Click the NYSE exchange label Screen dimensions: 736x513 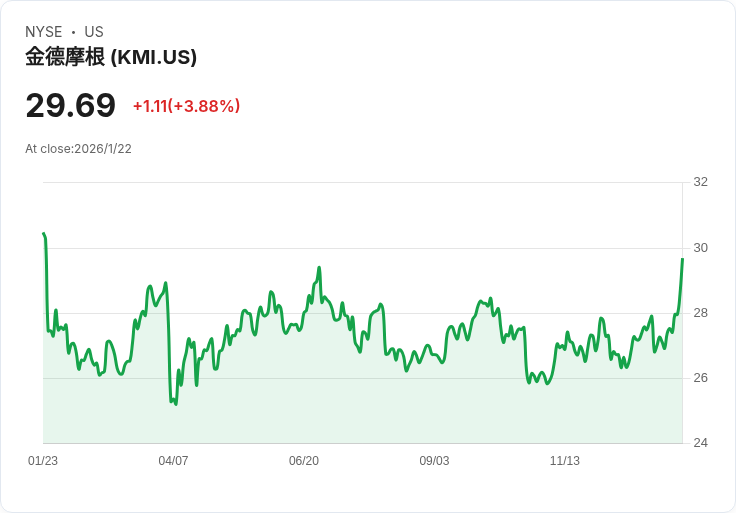43,32
